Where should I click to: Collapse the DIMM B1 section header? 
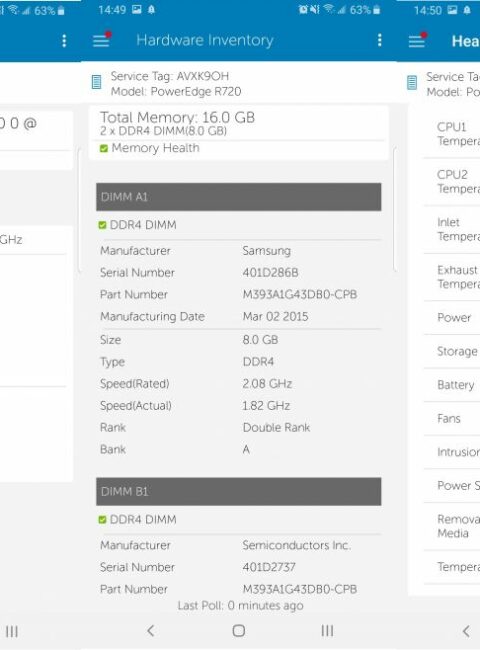coord(239,492)
